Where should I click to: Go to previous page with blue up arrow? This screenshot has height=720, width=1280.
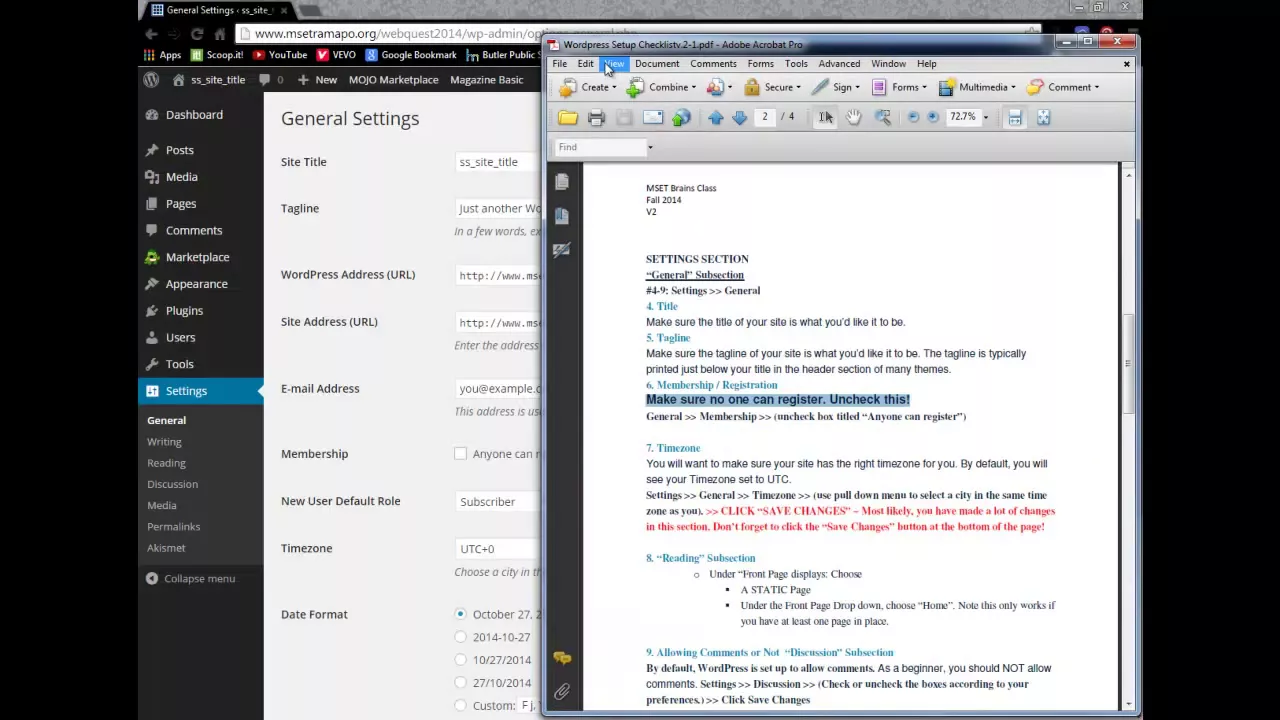click(x=716, y=118)
